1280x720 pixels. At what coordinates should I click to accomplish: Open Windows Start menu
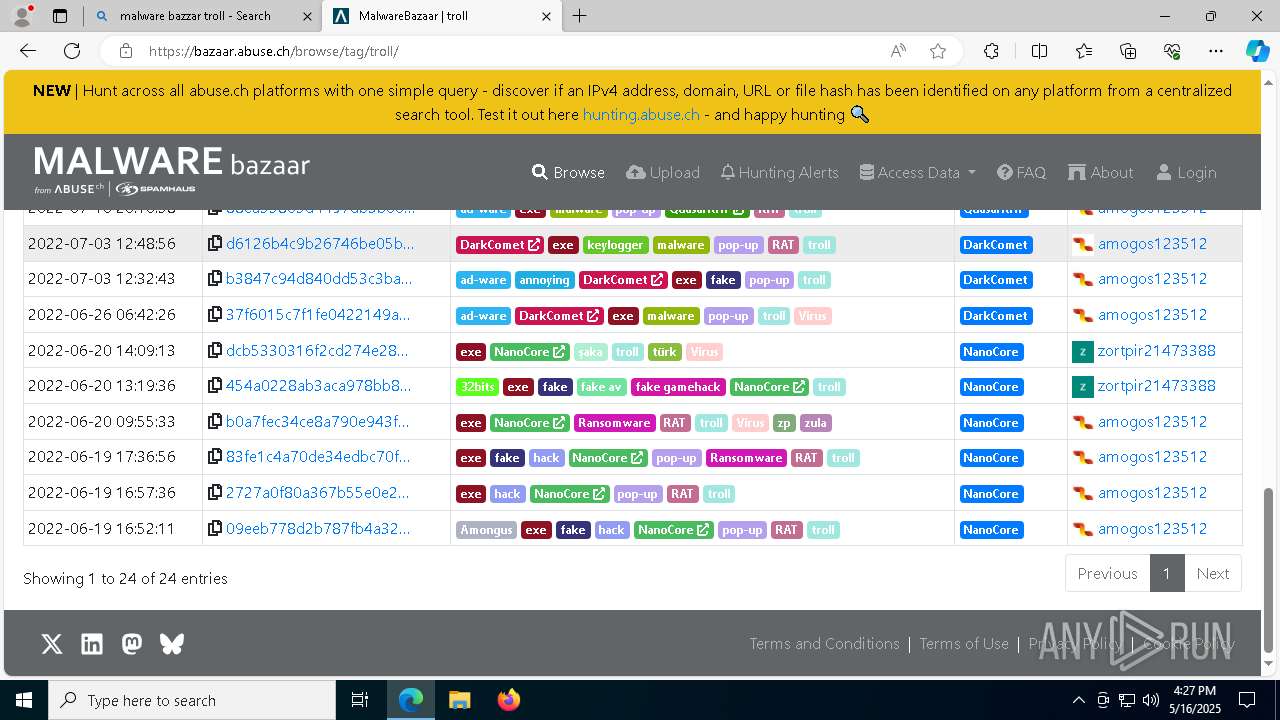[x=24, y=700]
